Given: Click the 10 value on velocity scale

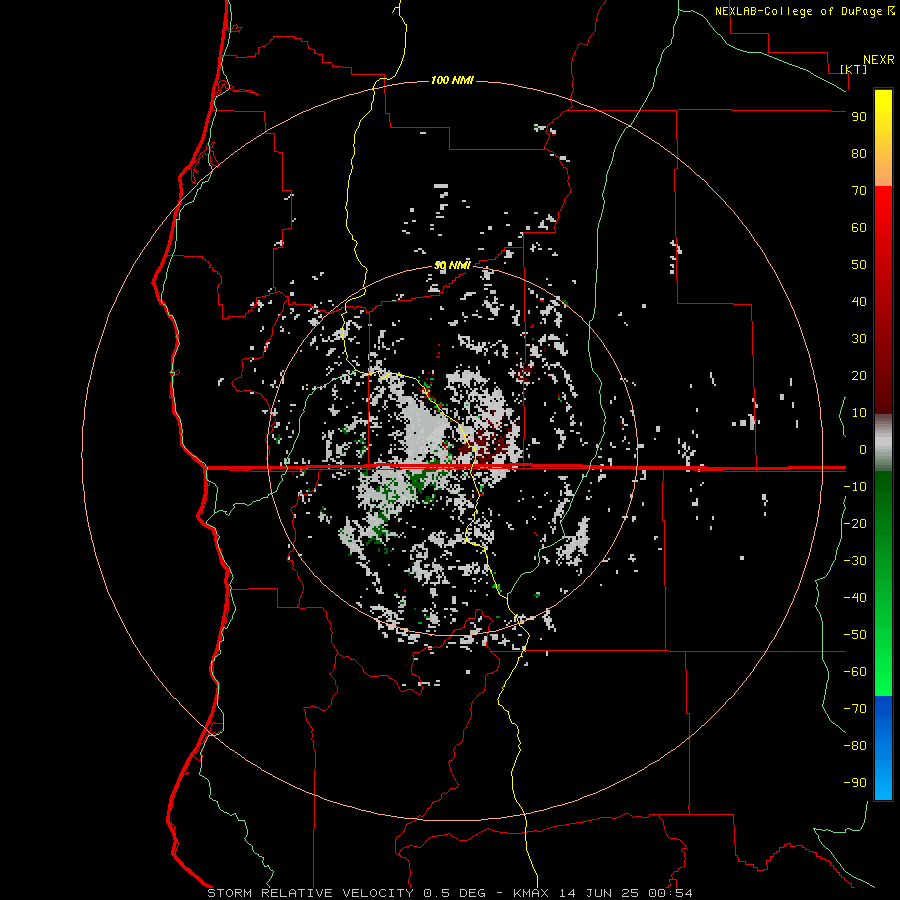Looking at the screenshot, I should (859, 413).
